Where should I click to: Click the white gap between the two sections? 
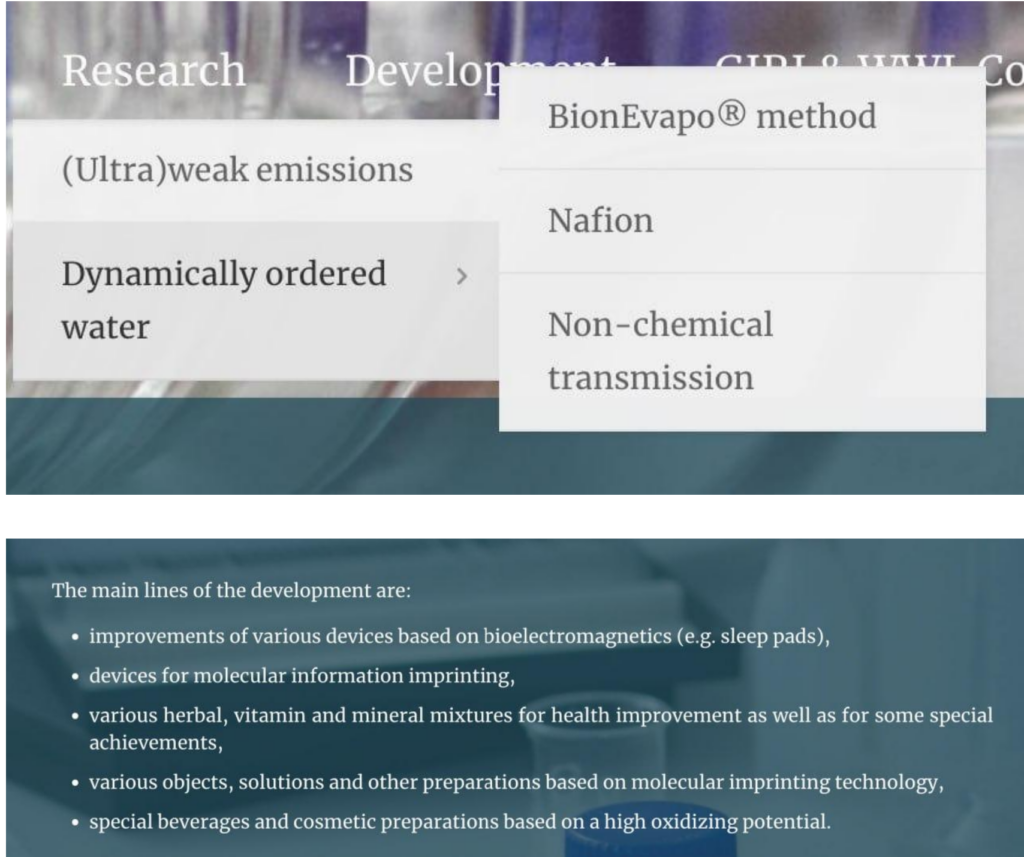point(512,516)
